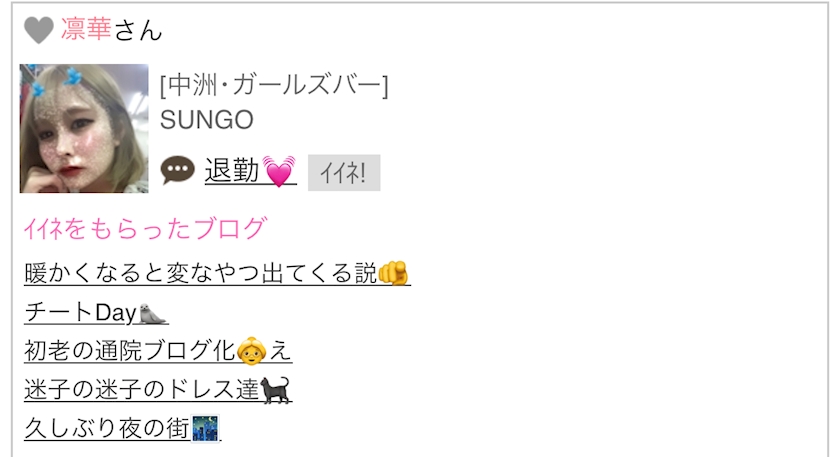
Task: Click the gray heart favorite icon
Action: pos(39,29)
